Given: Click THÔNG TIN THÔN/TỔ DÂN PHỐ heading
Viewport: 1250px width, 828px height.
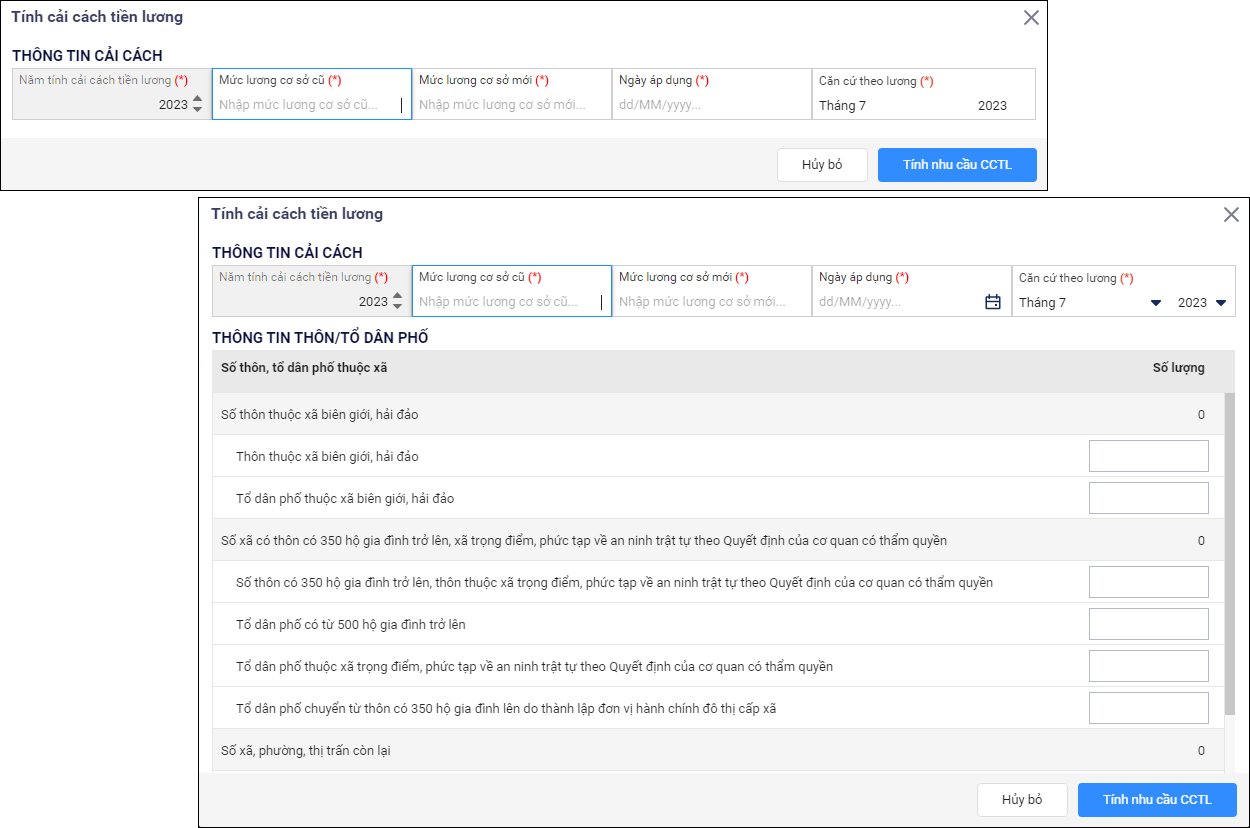Looking at the screenshot, I should pyautogui.click(x=320, y=338).
